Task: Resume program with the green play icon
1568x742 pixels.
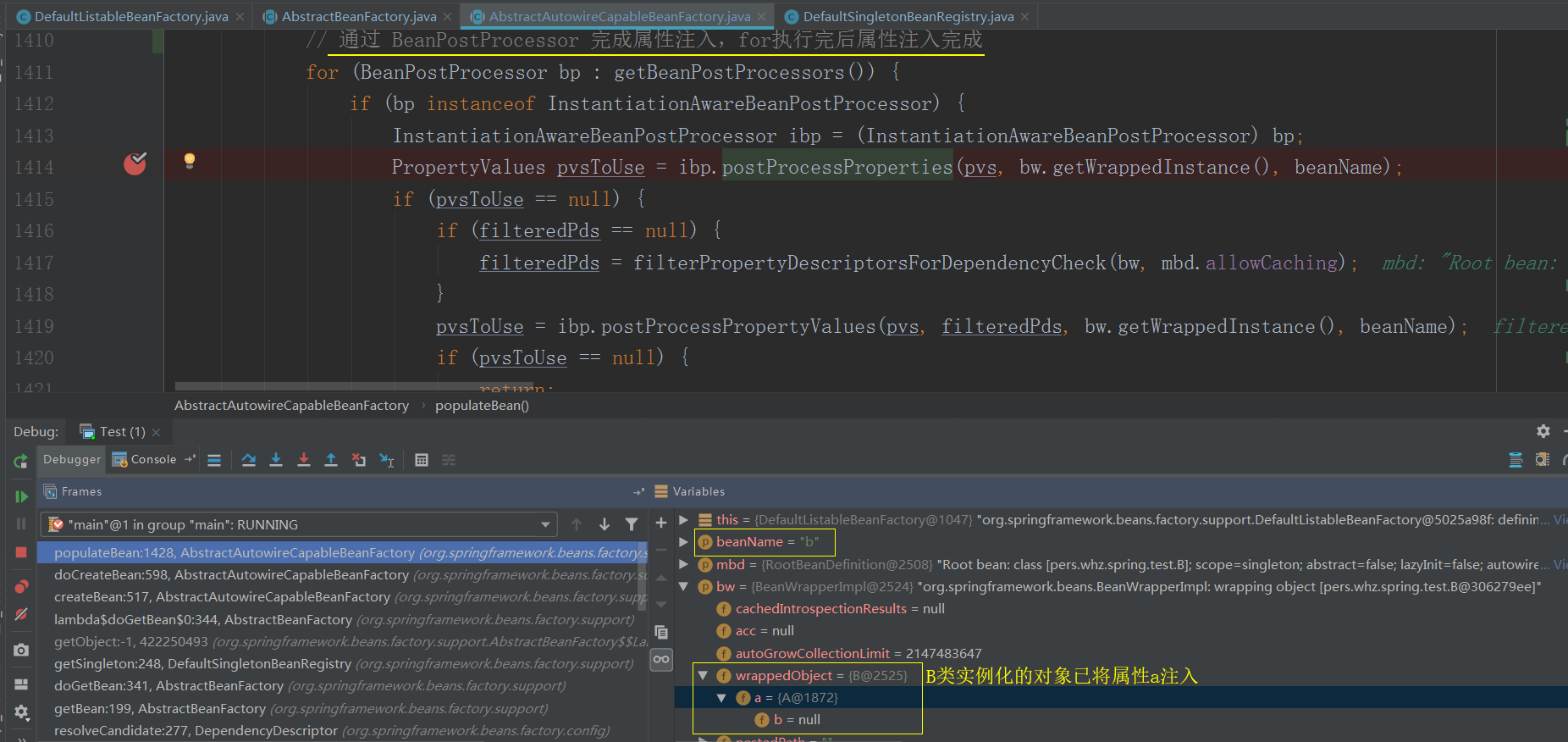Action: pos(21,496)
